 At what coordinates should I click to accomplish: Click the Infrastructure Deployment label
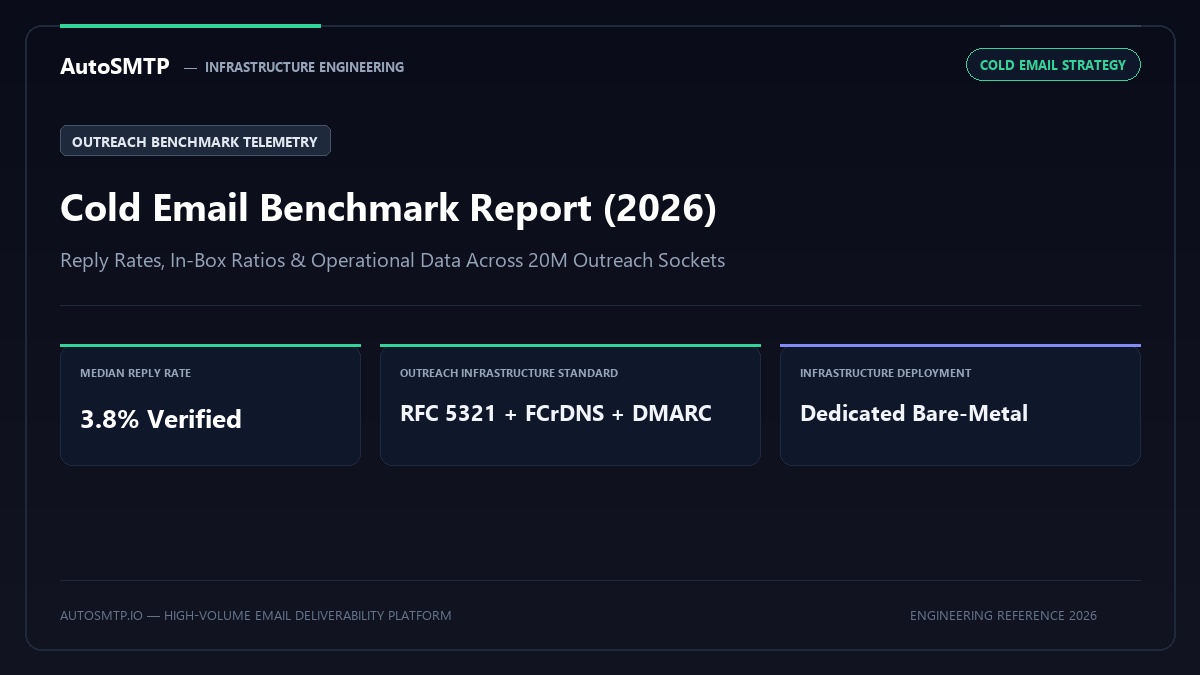(885, 373)
